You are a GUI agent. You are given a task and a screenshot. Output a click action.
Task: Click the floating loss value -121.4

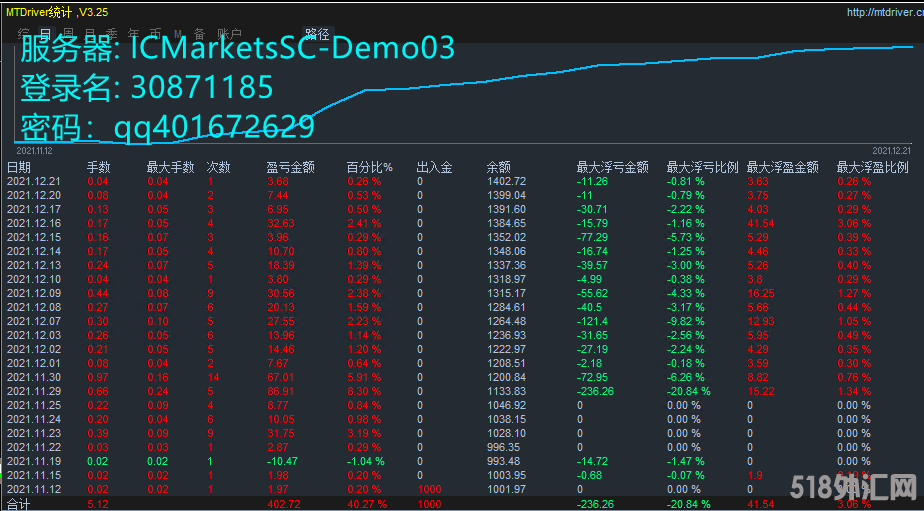[592, 321]
